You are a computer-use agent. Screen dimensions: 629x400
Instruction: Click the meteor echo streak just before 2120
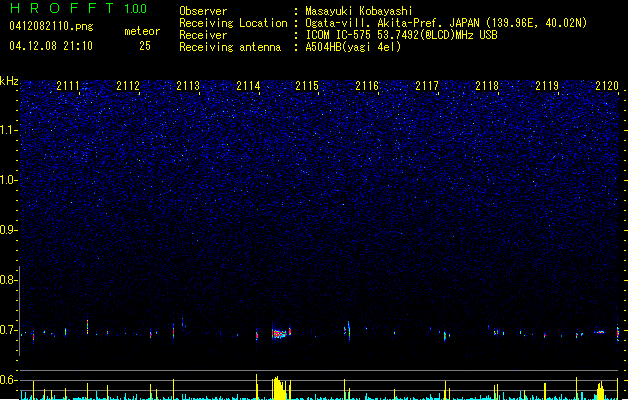coord(600,332)
